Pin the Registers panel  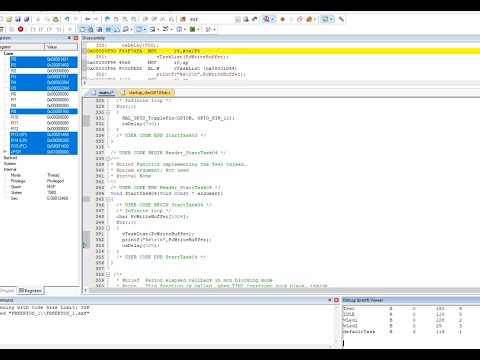point(69,38)
